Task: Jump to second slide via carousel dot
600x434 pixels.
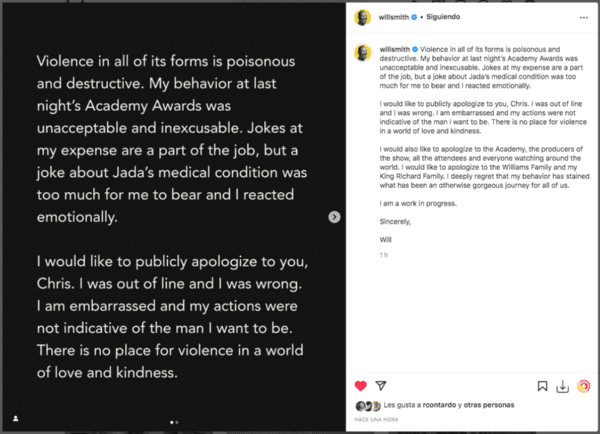Action: (x=178, y=422)
